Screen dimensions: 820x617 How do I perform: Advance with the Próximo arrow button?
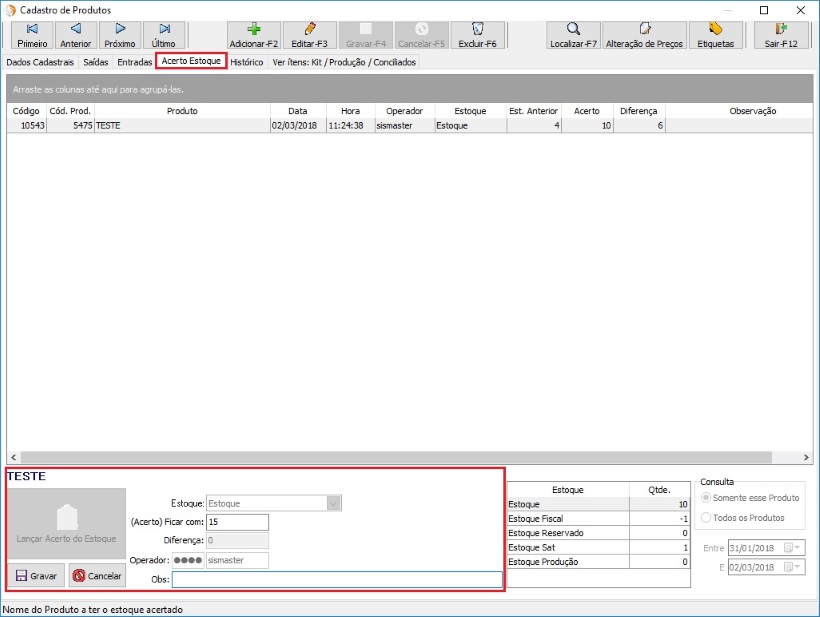click(x=120, y=35)
